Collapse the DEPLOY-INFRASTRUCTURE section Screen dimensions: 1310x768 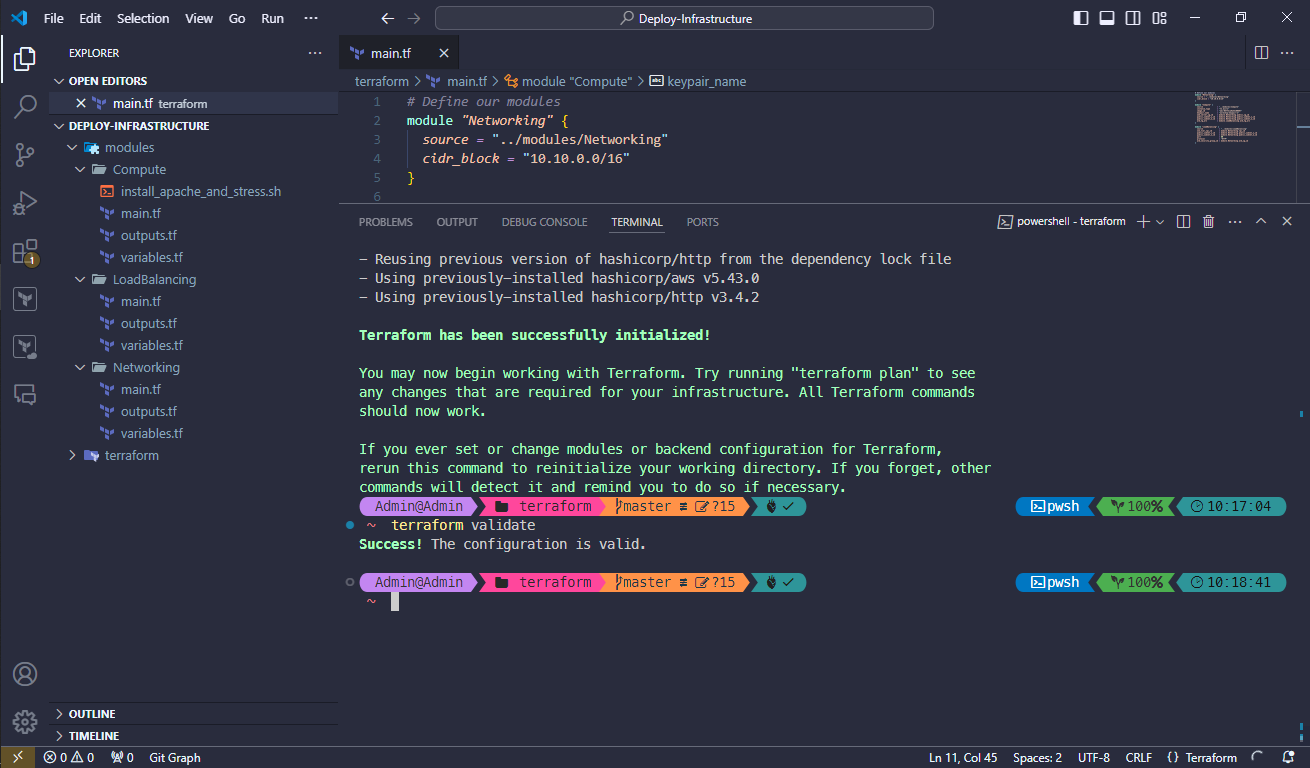[x=193, y=126]
